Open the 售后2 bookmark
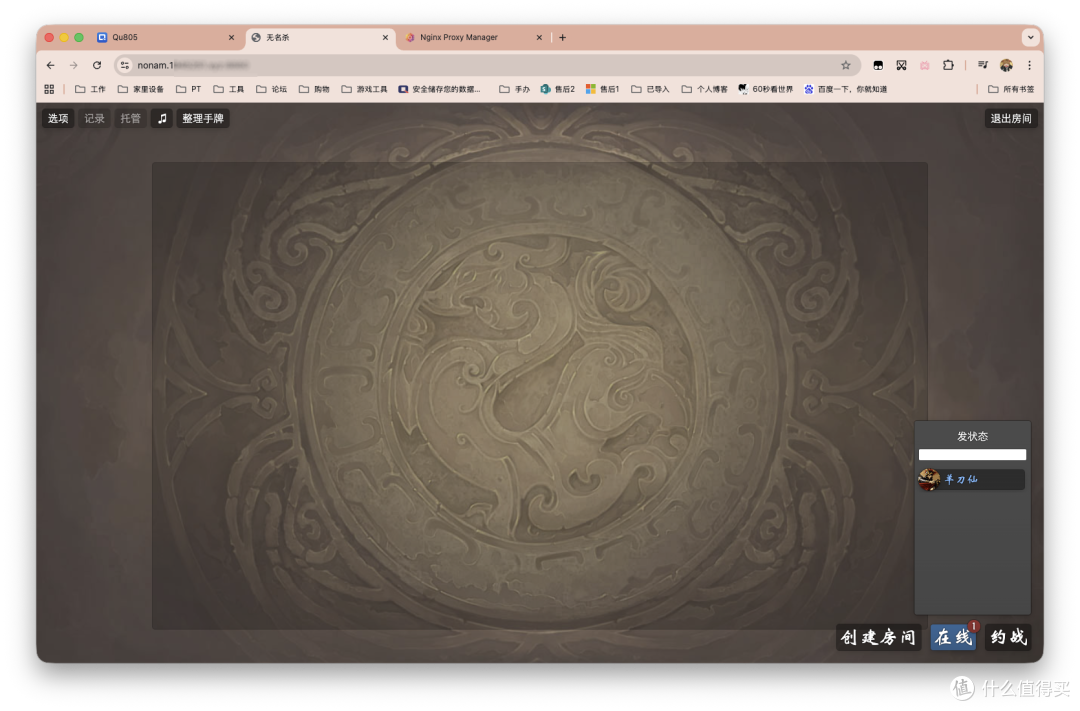This screenshot has height=711, width=1080. [558, 89]
